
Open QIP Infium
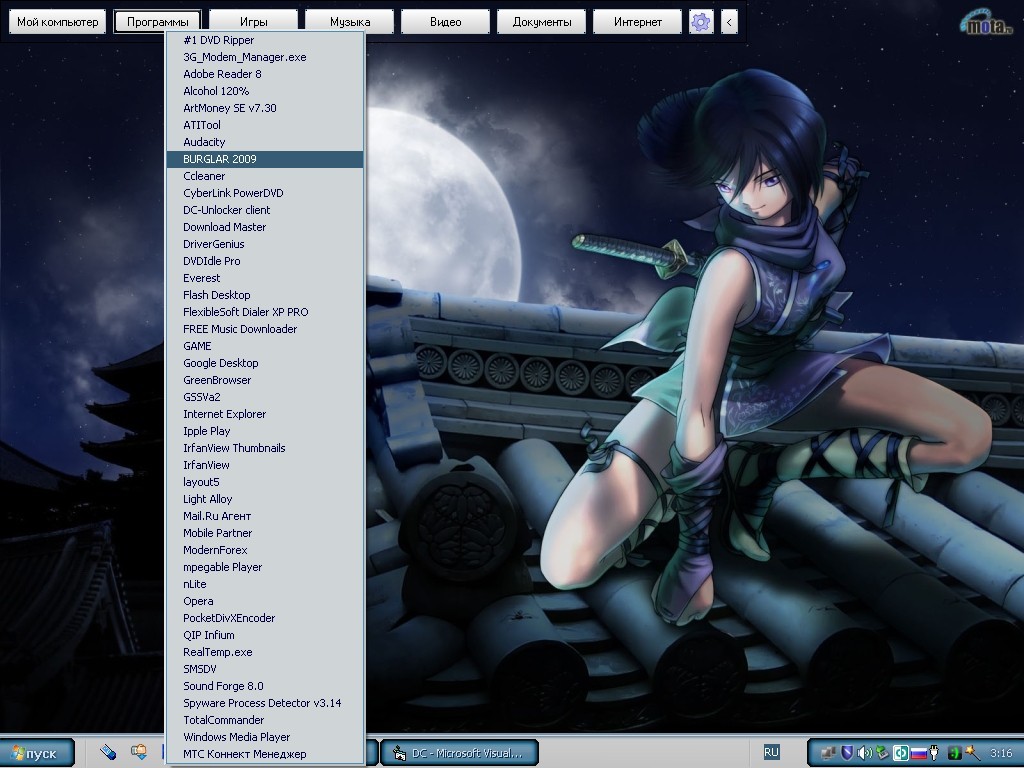265,635
